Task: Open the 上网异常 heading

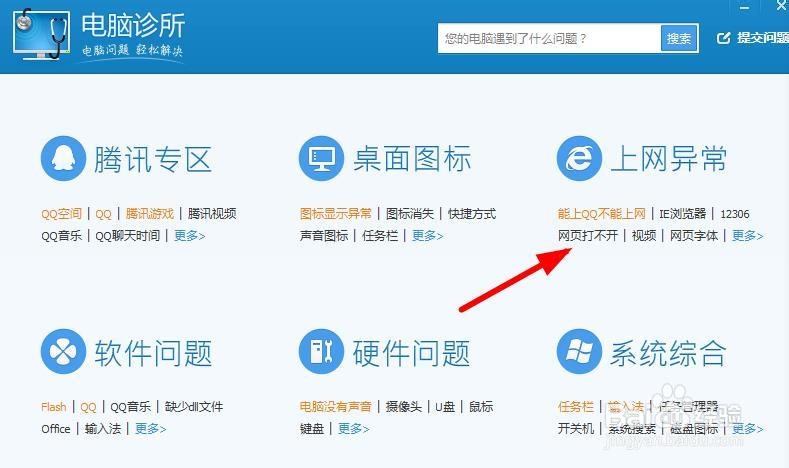Action: pos(669,159)
